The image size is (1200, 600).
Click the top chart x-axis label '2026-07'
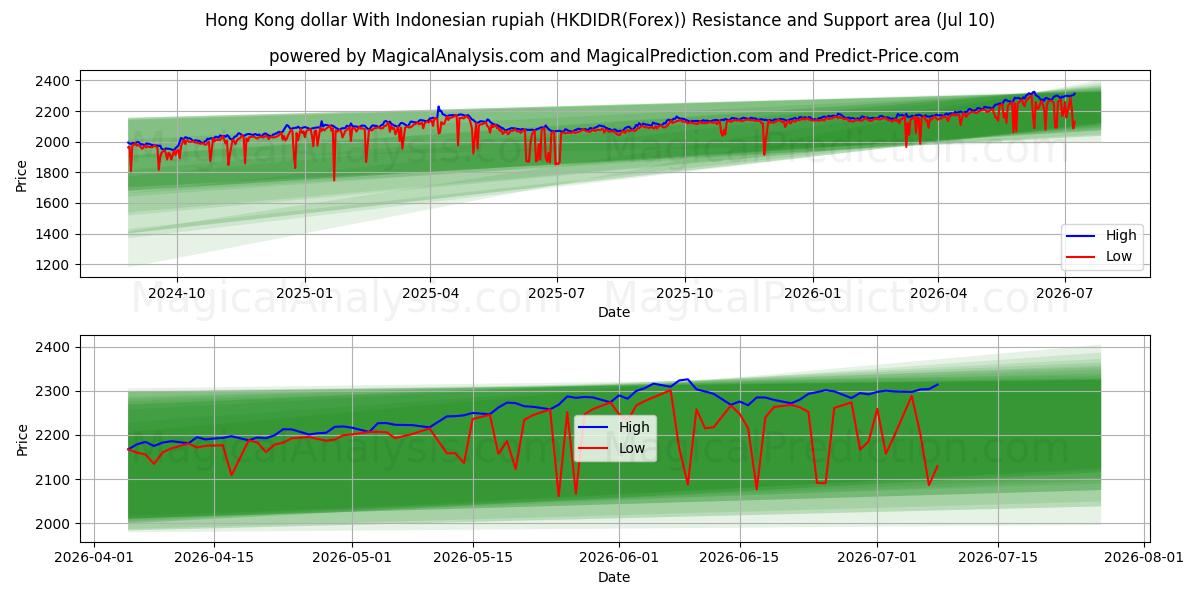point(1063,294)
